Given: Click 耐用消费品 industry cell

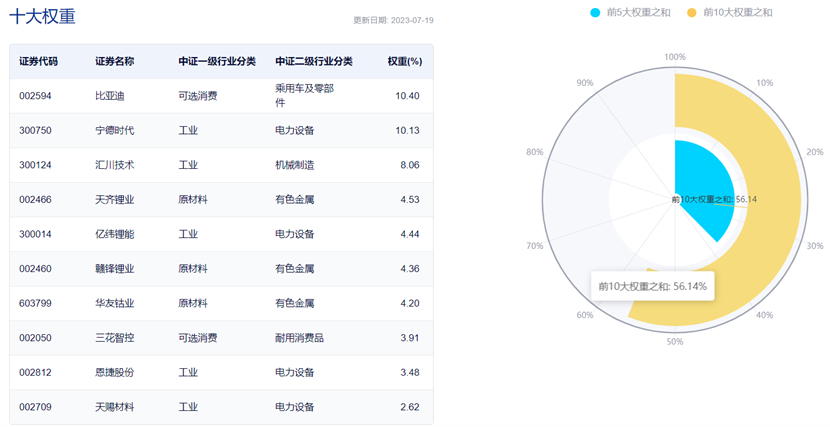Looking at the screenshot, I should coord(300,338).
